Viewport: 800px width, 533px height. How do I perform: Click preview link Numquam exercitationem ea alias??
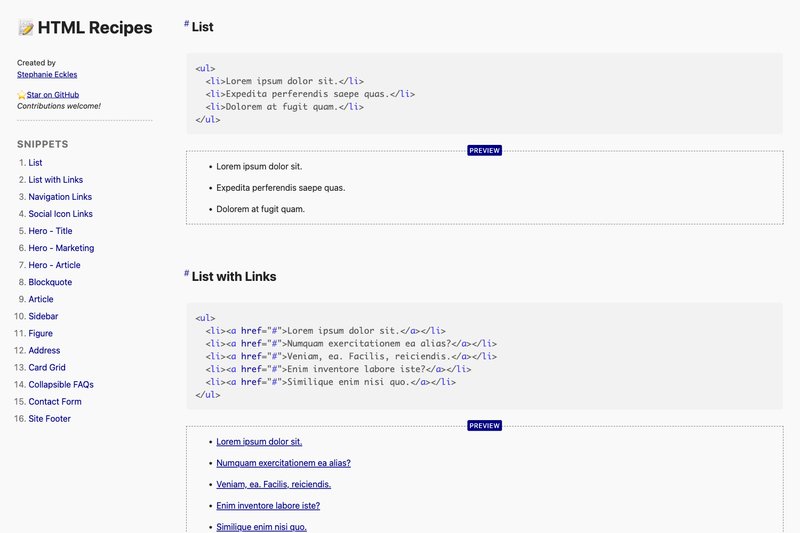point(284,463)
